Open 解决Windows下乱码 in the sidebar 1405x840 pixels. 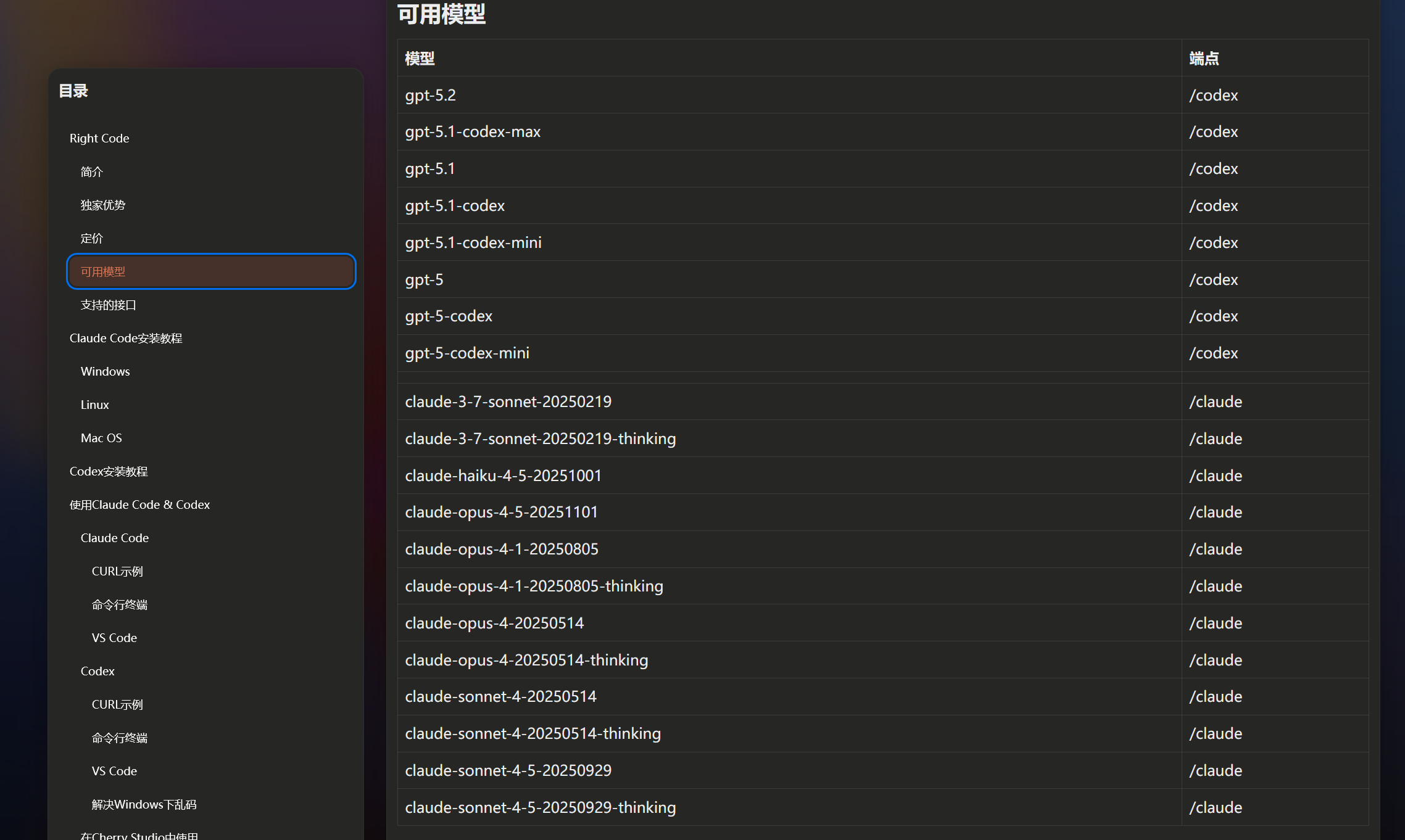point(144,804)
